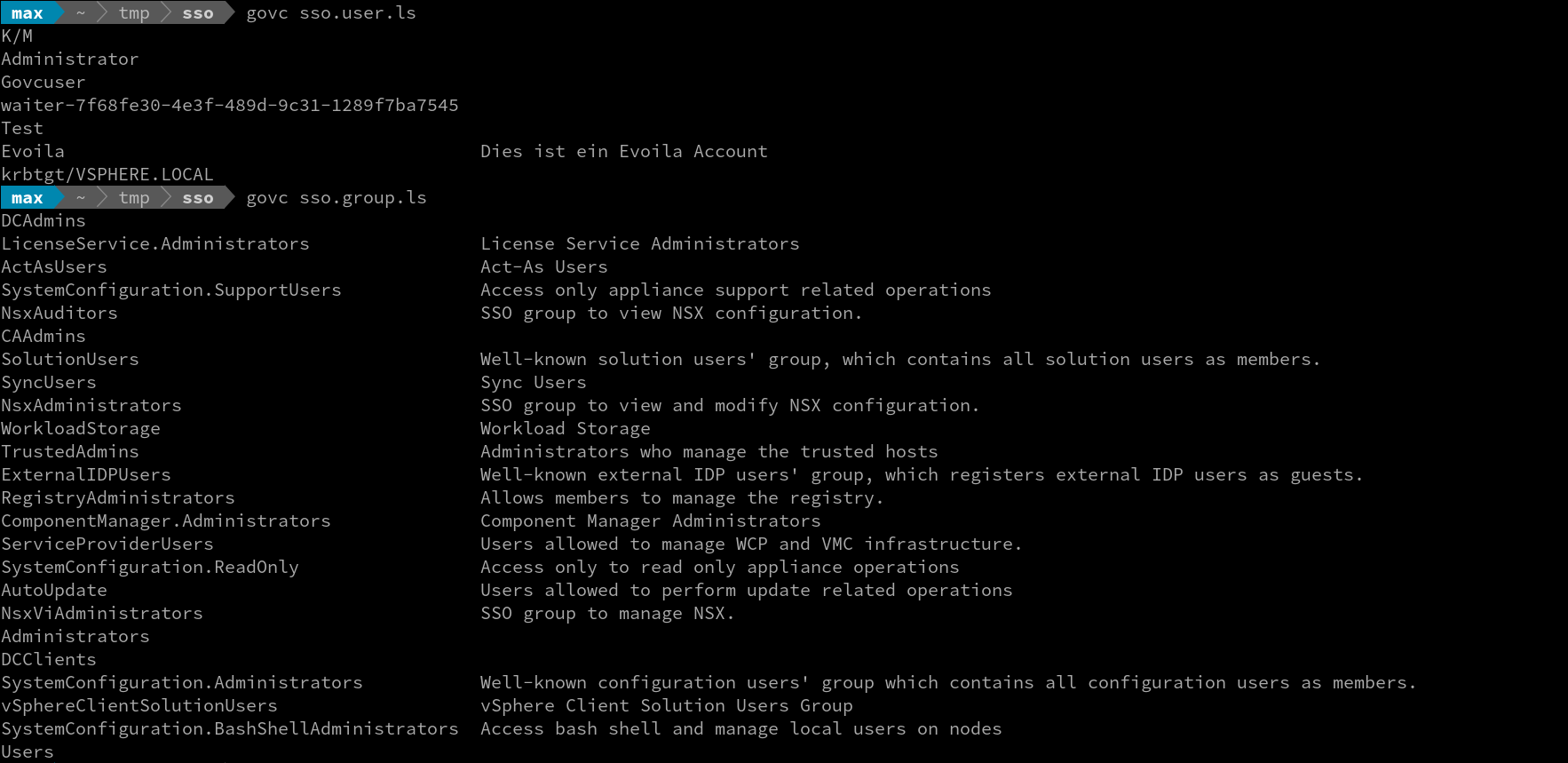Click the "Administrators who manage the trusted hosts" text
Image resolution: width=1568 pixels, height=763 pixels.
[x=709, y=452]
